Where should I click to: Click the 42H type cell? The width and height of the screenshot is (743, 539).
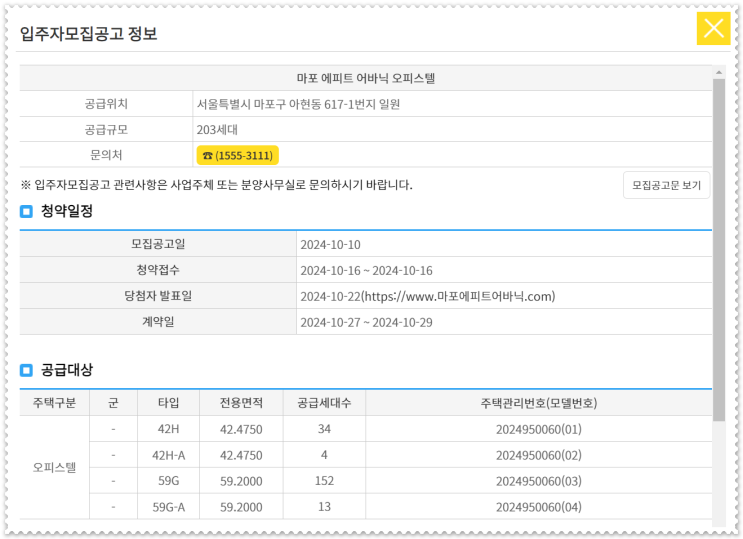click(168, 429)
